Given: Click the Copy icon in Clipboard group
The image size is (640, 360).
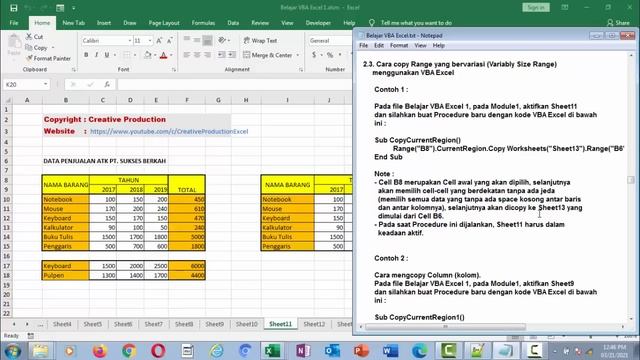Looking at the screenshot, I should pyautogui.click(x=29, y=48).
